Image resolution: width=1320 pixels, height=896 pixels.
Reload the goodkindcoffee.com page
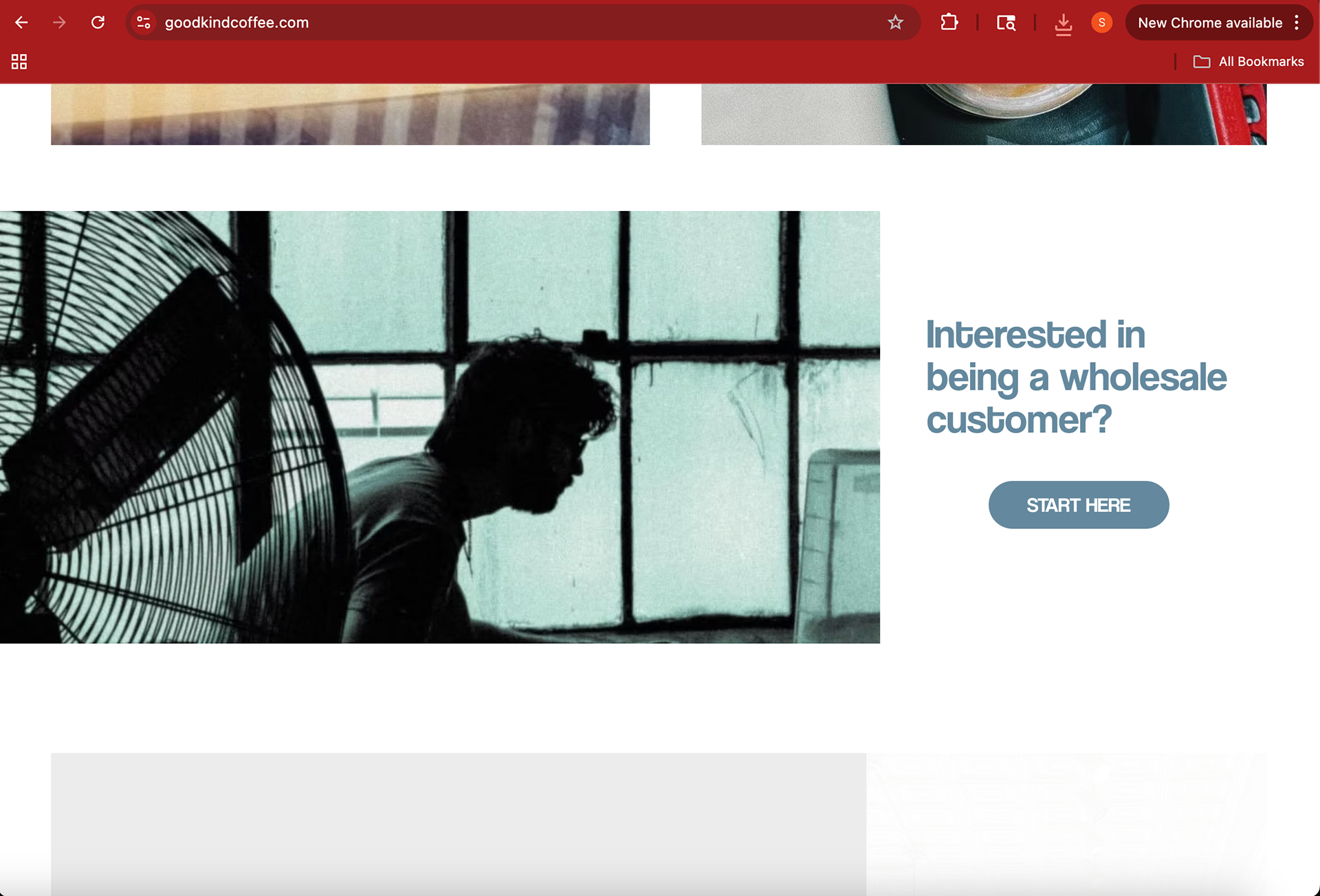(x=98, y=23)
